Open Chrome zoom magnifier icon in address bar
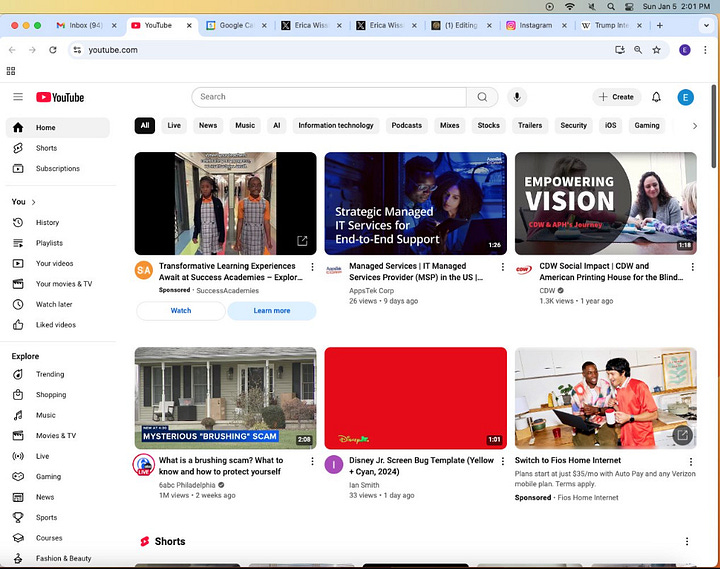This screenshot has height=569, width=720. pos(638,50)
